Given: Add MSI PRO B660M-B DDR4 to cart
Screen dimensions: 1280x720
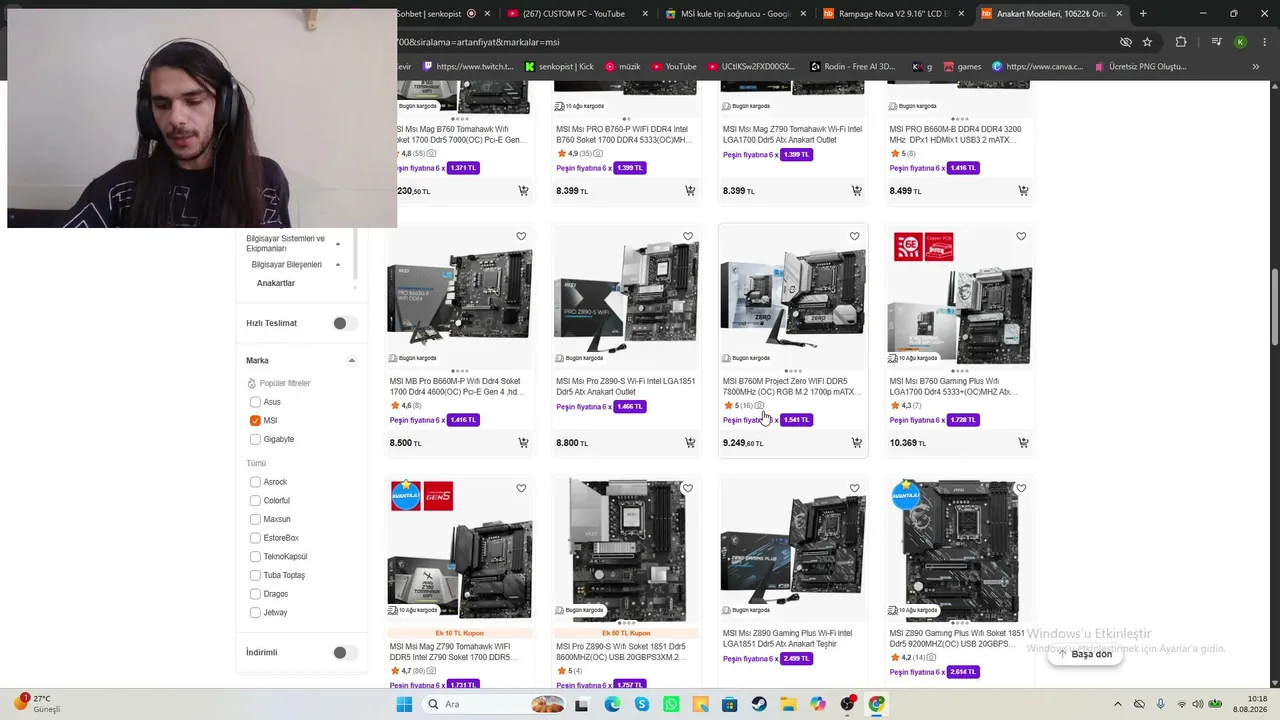Looking at the screenshot, I should pos(1023,190).
